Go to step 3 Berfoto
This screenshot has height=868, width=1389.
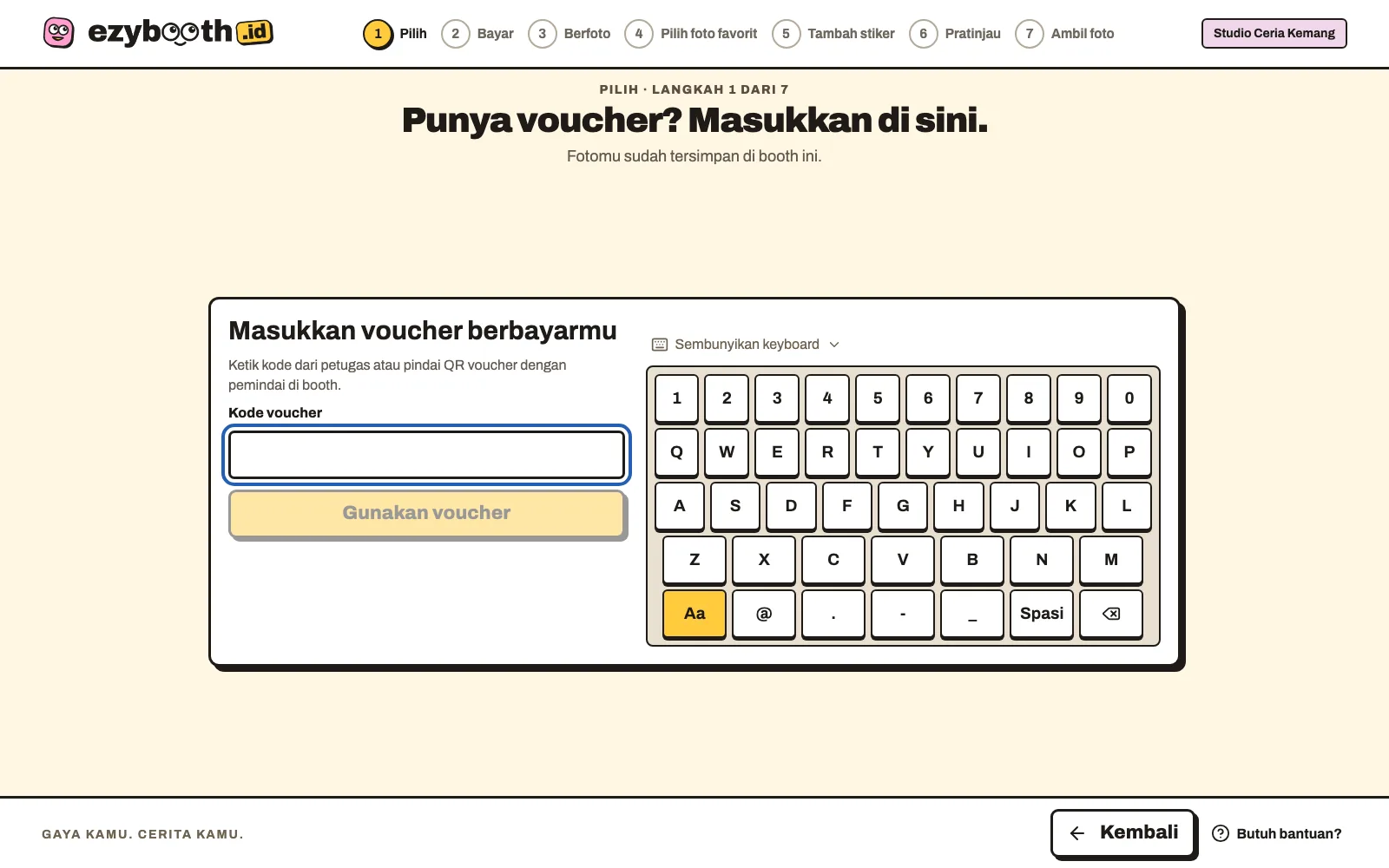tap(569, 34)
